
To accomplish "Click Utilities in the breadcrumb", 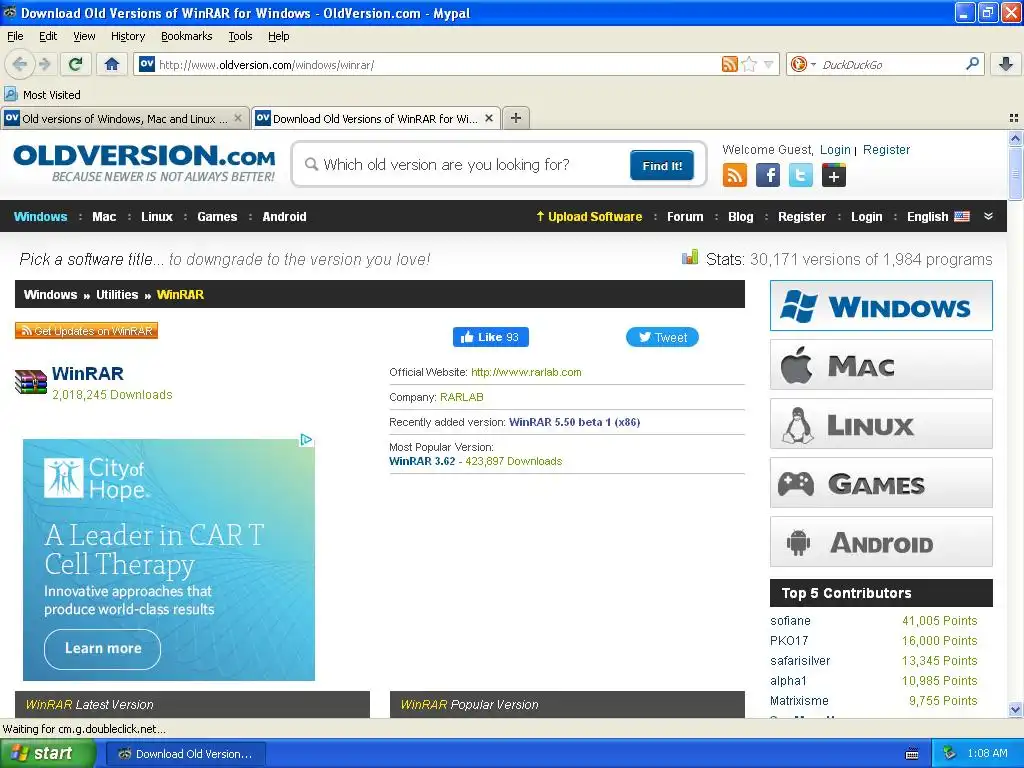I will [x=117, y=295].
